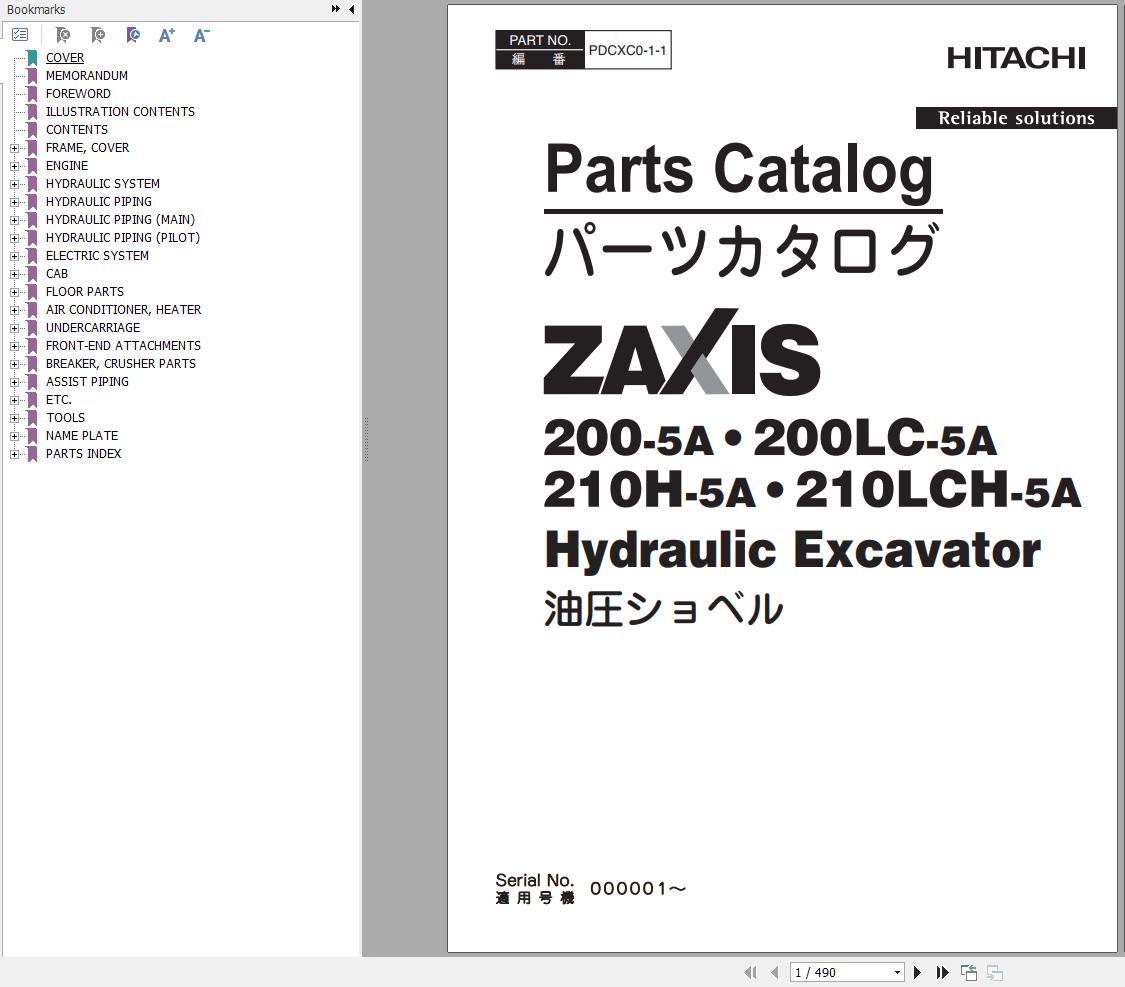The height and width of the screenshot is (987, 1125).
Task: Go to the previous page
Action: tap(774, 973)
